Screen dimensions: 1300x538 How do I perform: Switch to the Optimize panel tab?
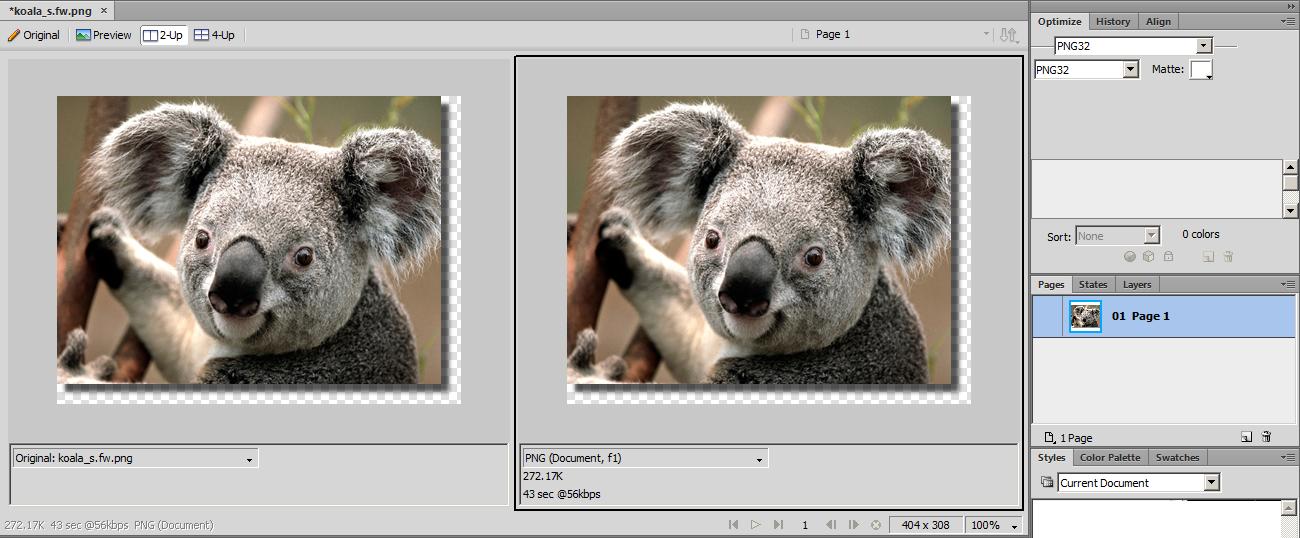[x=1059, y=21]
